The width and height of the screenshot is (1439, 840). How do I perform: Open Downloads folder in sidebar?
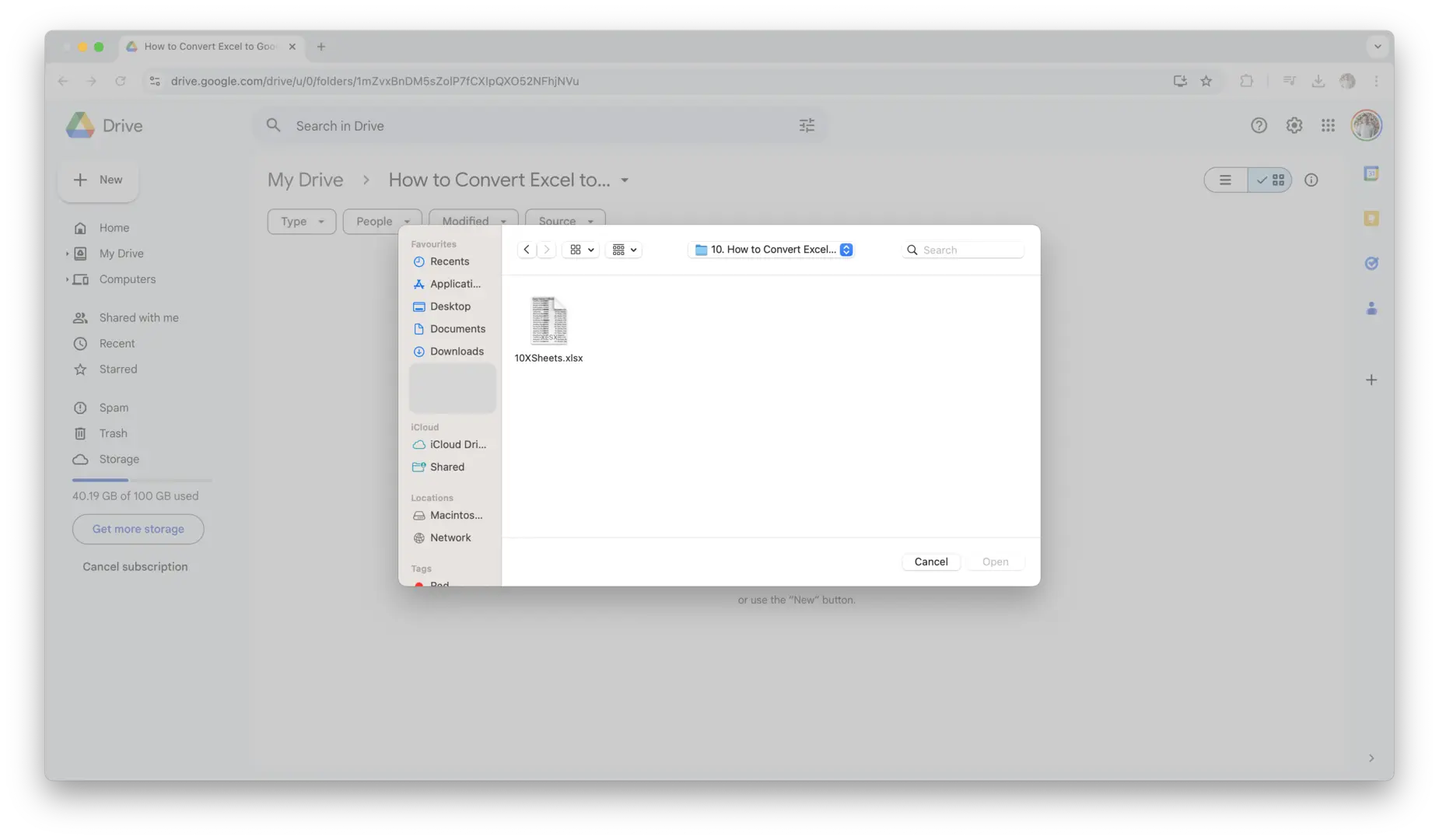pyautogui.click(x=456, y=352)
